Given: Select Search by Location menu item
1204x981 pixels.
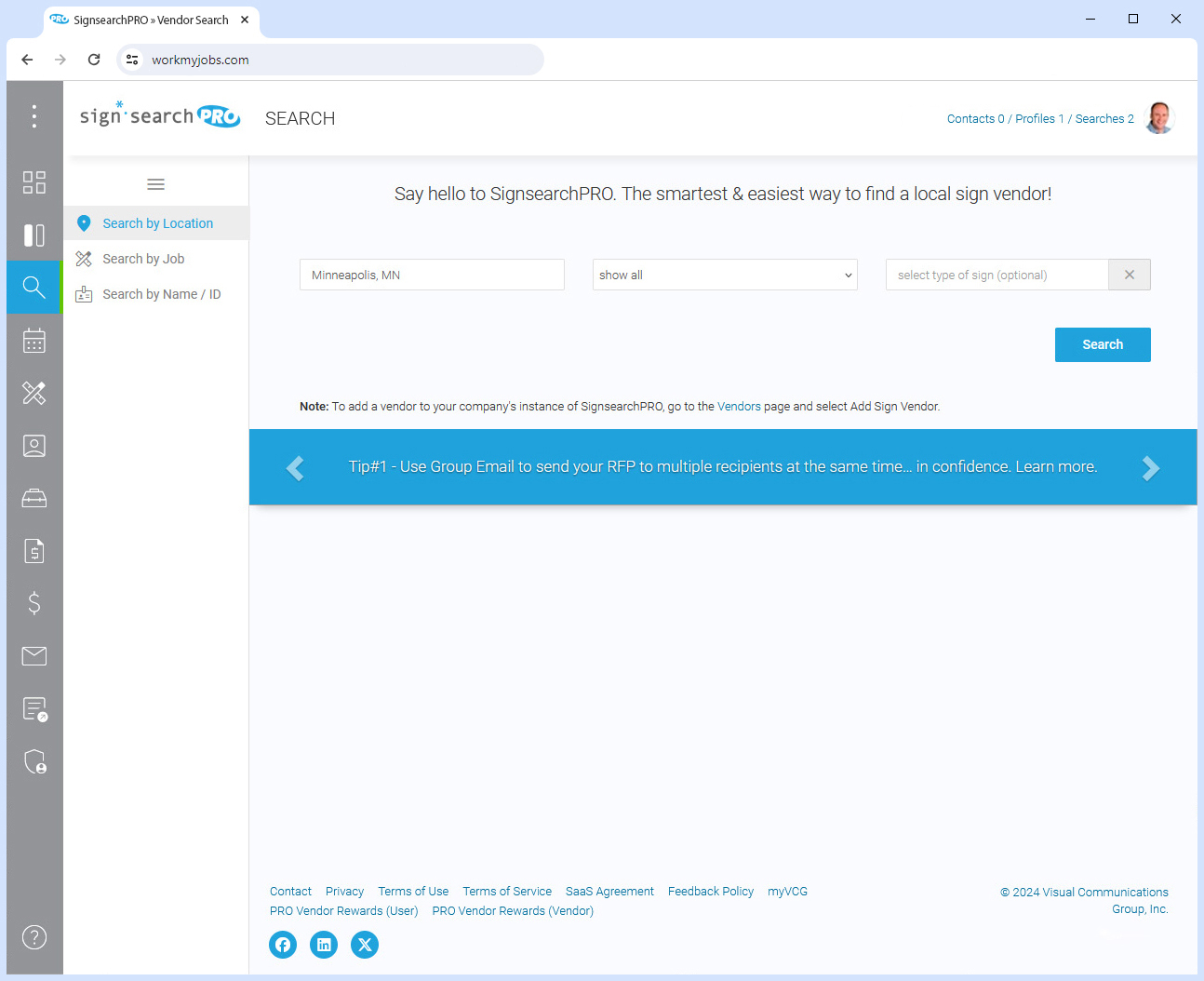Looking at the screenshot, I should 156,223.
